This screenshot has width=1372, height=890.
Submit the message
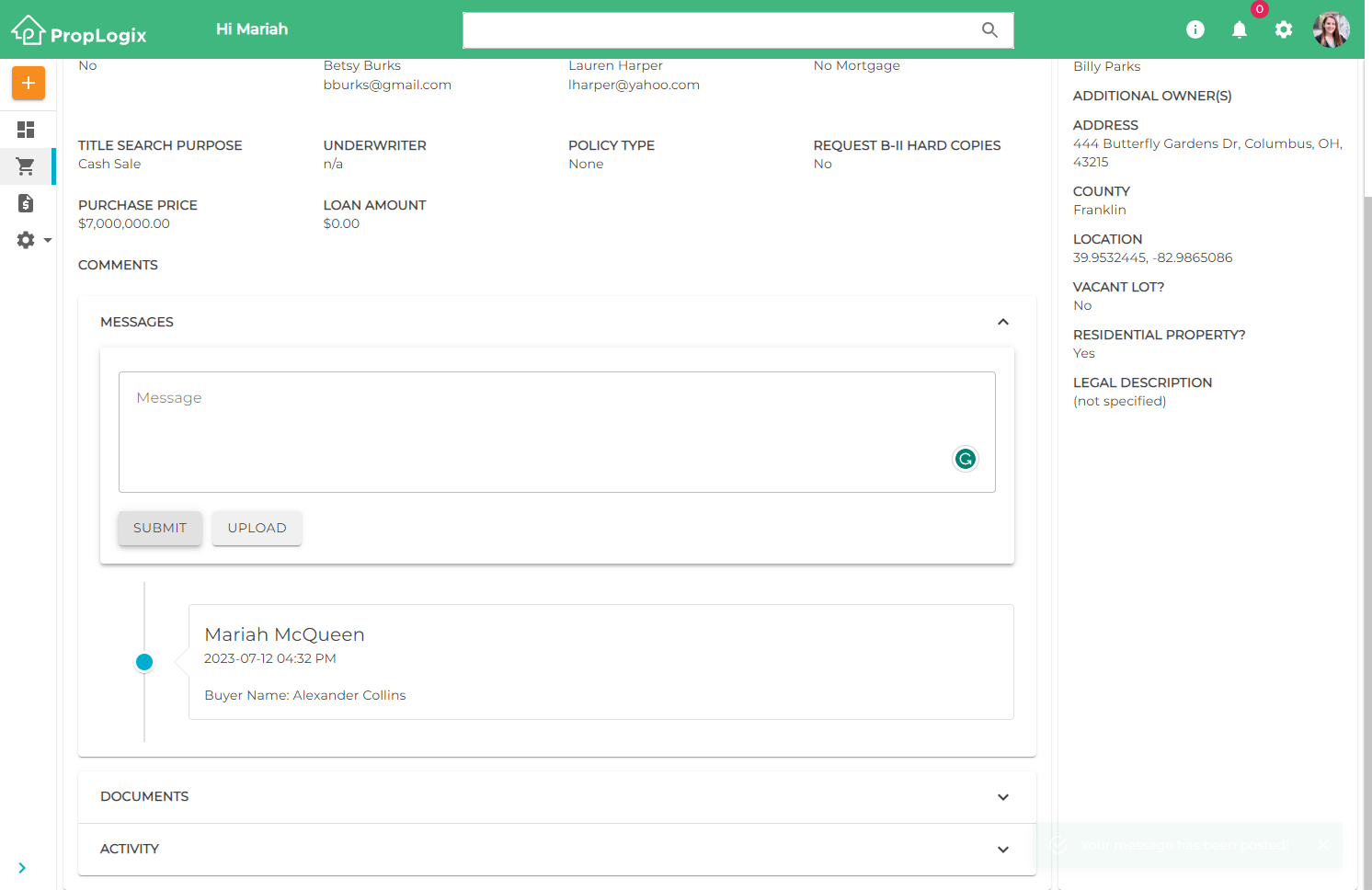coord(160,528)
